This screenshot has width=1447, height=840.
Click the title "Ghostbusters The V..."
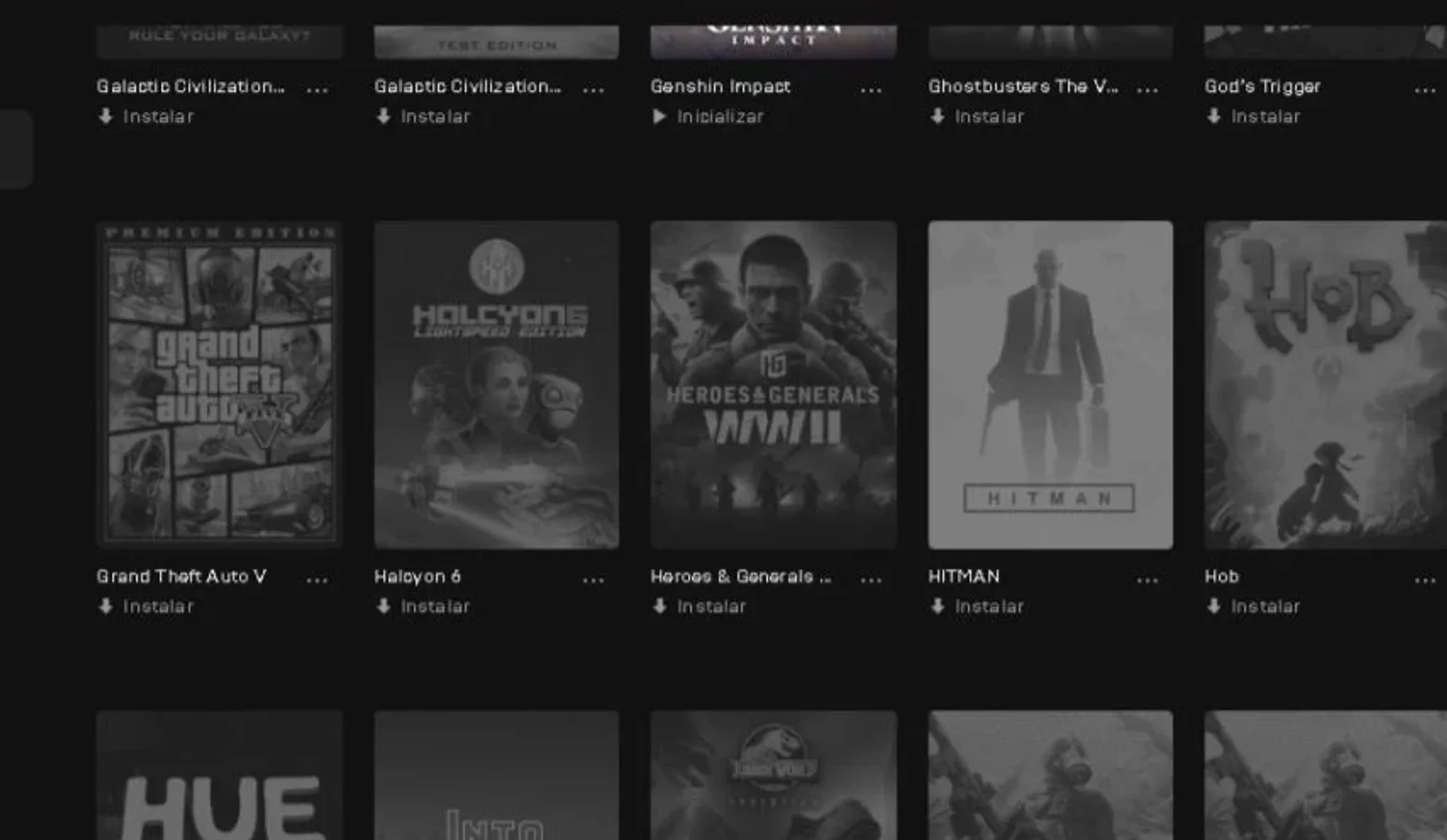coord(1023,86)
